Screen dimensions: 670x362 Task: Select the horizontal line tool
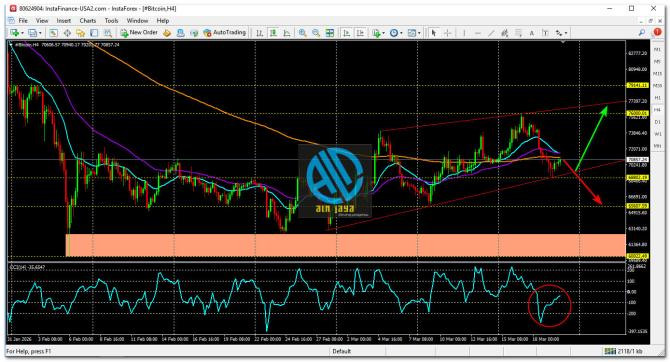click(478, 33)
